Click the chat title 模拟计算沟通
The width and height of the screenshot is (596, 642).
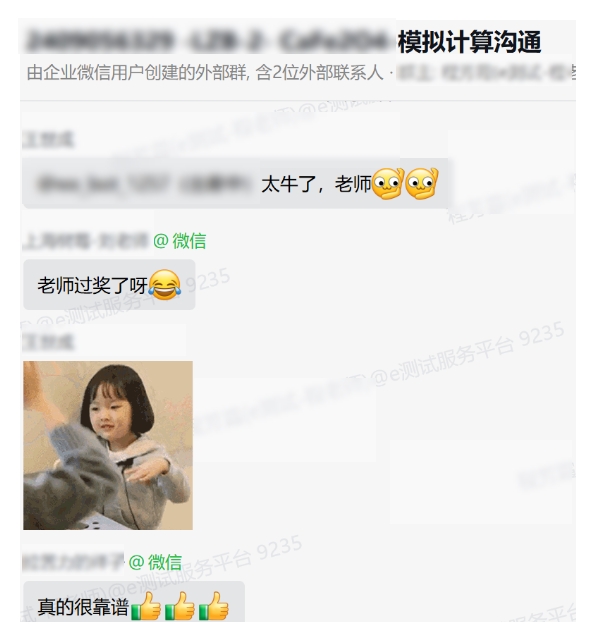(x=469, y=42)
